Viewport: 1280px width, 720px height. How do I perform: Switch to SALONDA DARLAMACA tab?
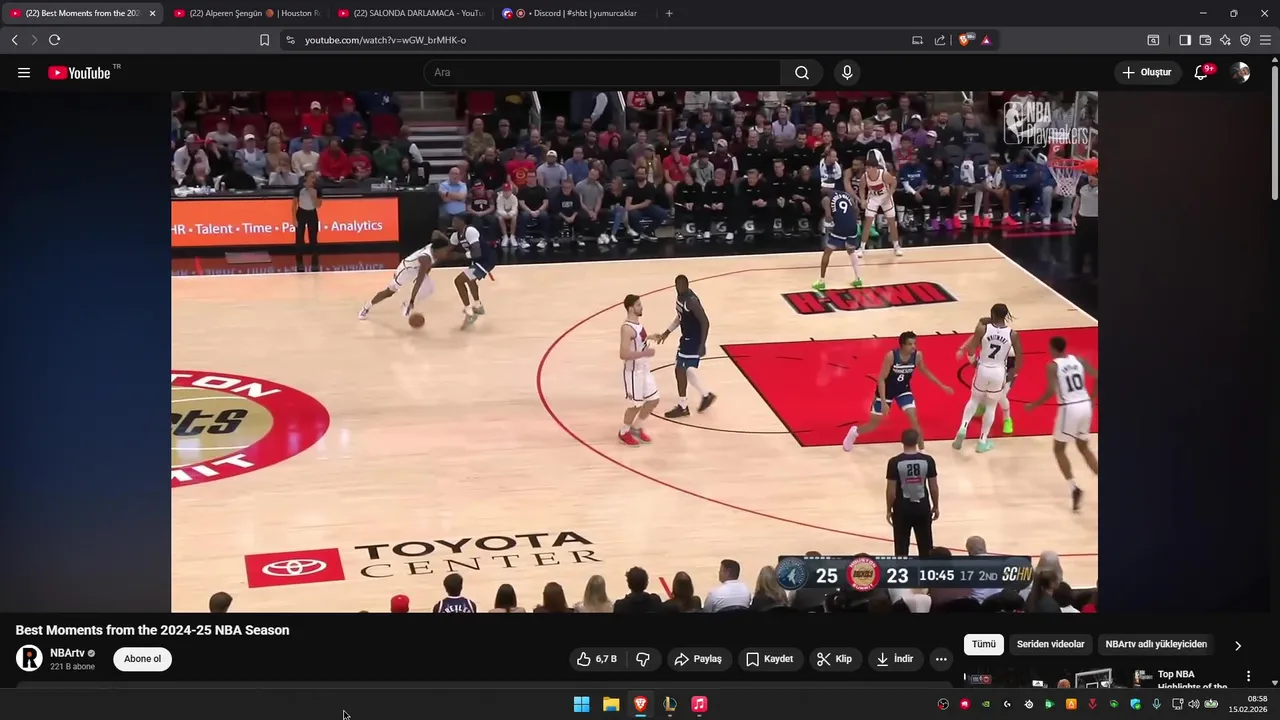(411, 13)
